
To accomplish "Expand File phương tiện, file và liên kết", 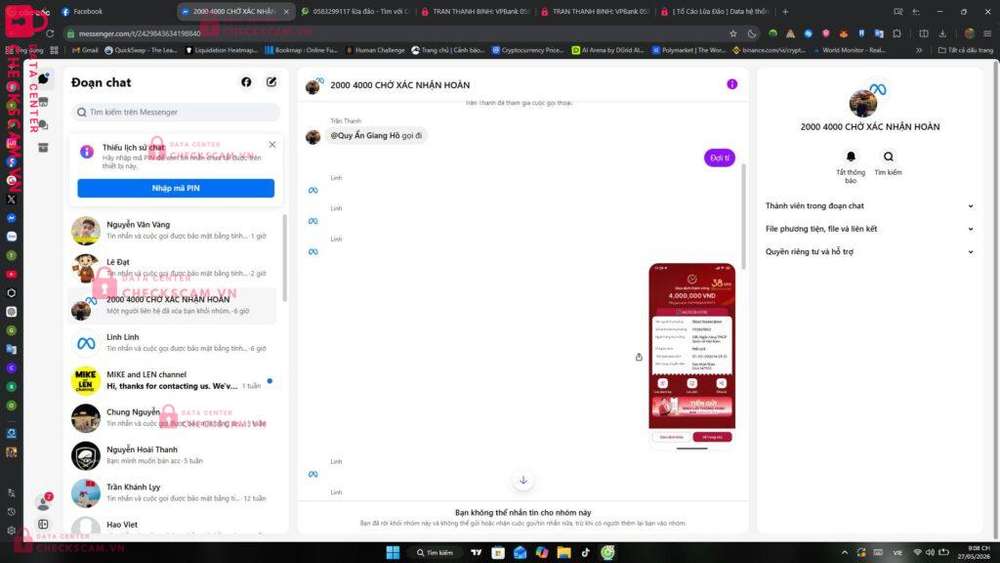I will tap(870, 229).
